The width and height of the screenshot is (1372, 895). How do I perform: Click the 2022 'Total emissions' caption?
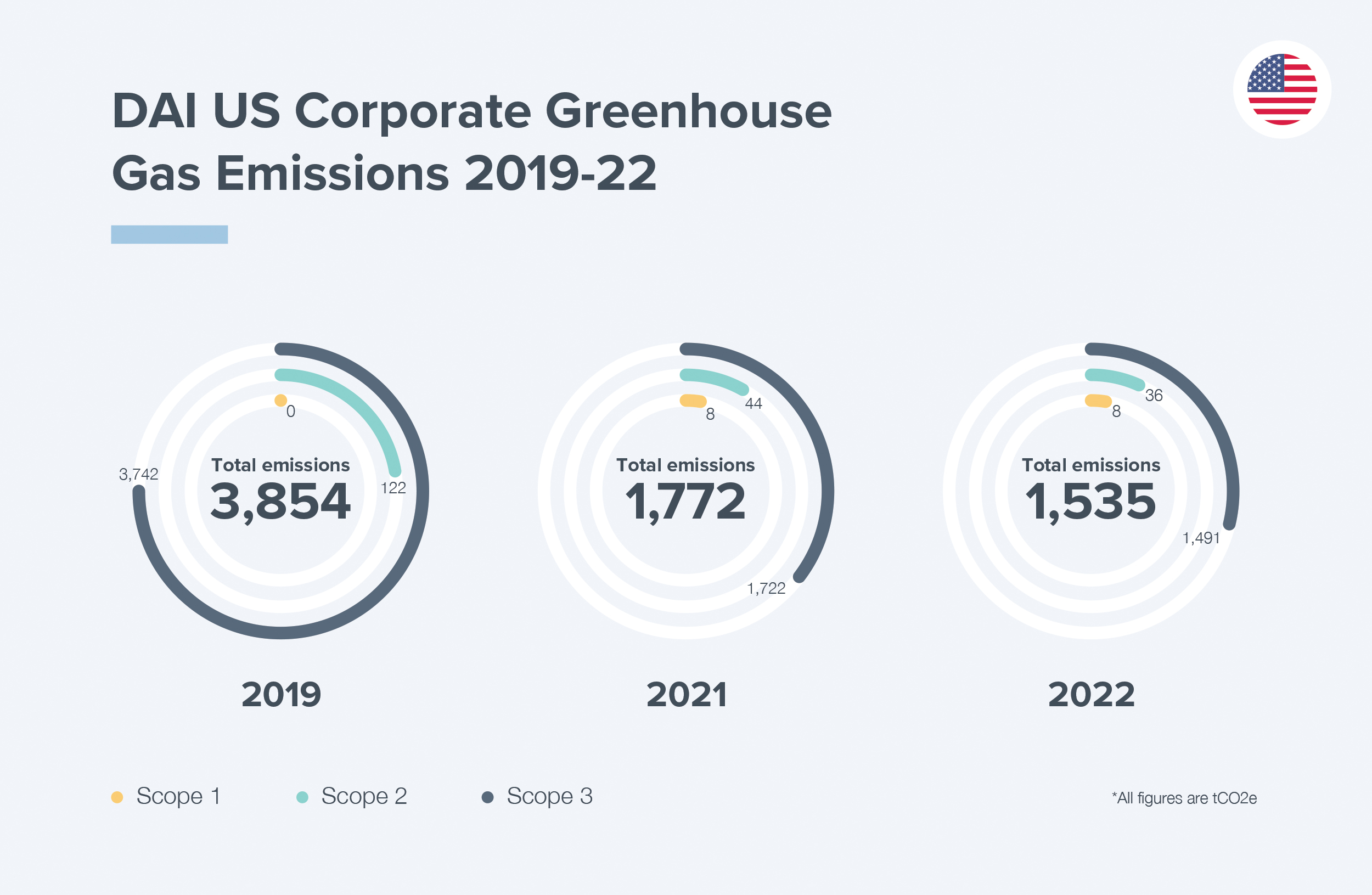(1090, 465)
